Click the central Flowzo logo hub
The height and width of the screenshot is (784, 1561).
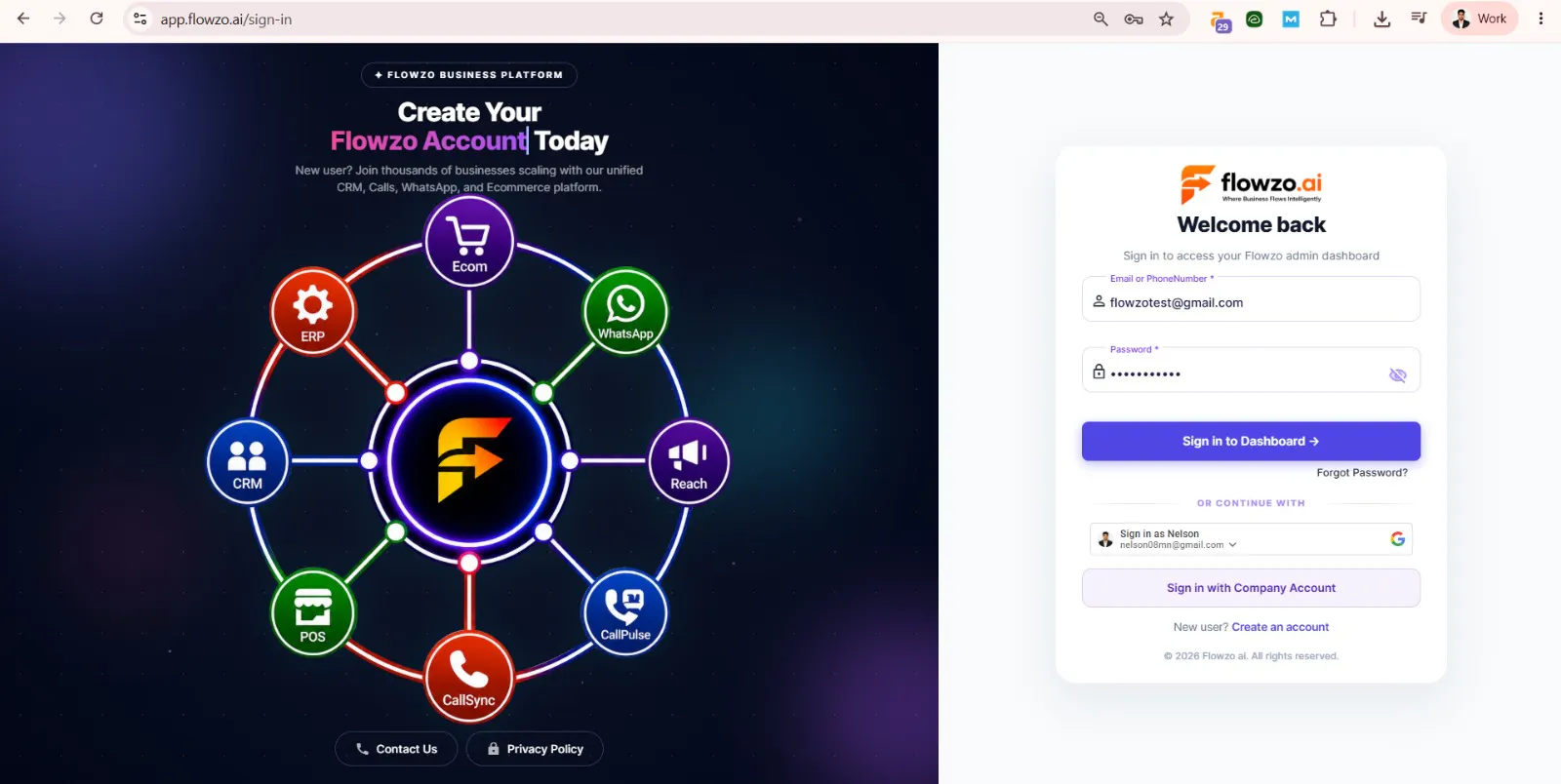469,460
